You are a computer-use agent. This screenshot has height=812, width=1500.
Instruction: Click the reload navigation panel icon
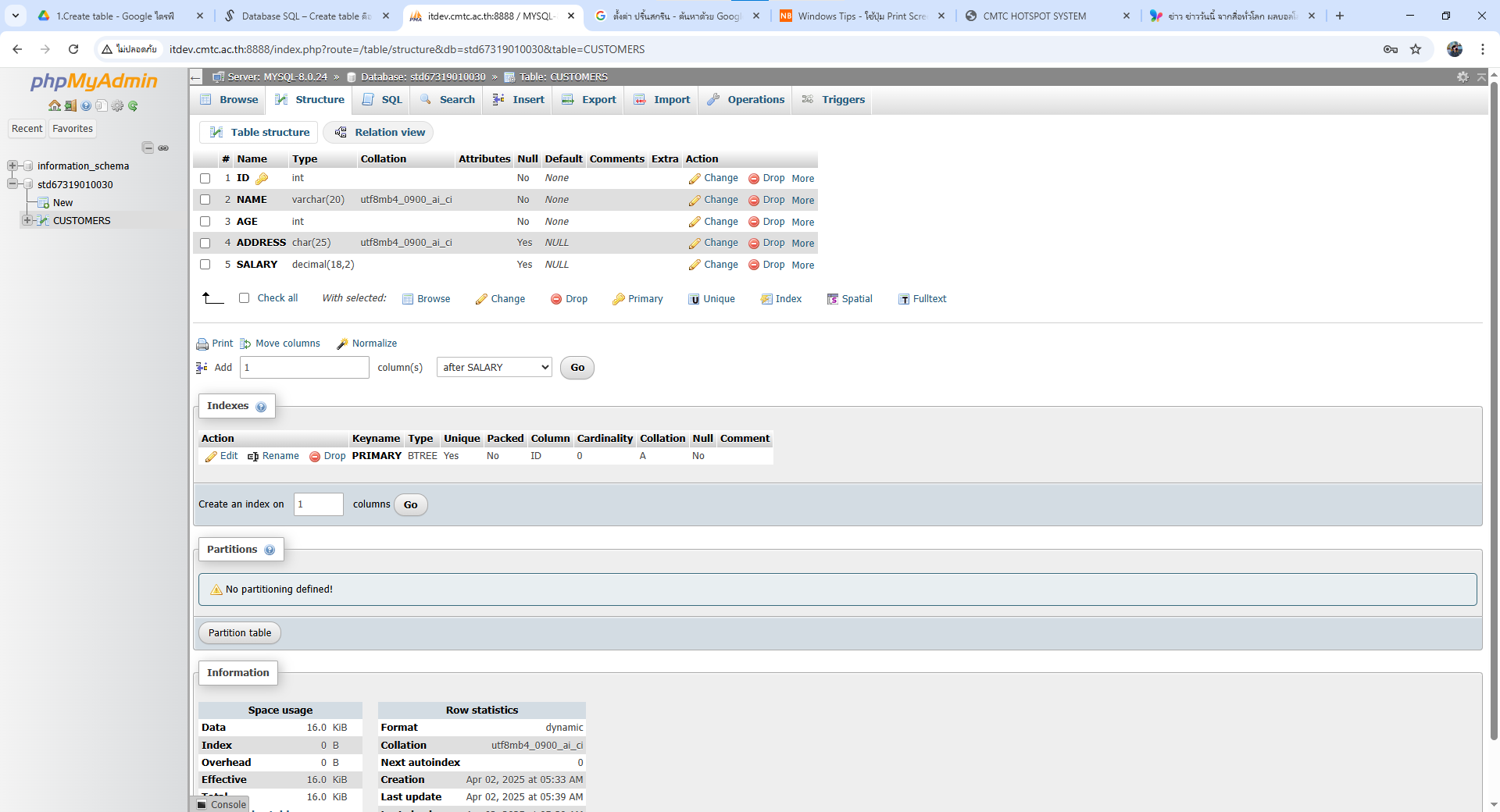[133, 105]
